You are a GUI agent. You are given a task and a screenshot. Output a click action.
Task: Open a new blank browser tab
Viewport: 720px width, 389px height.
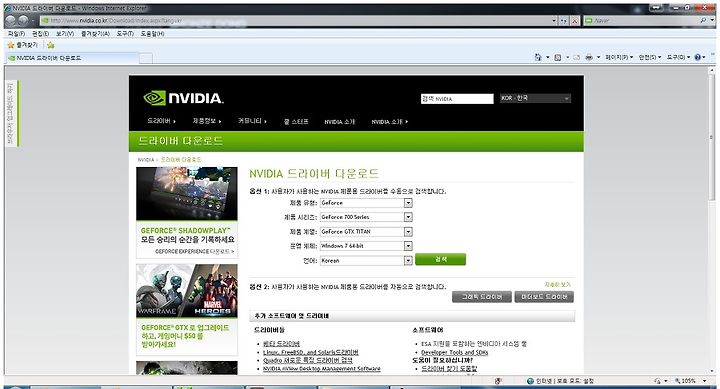(146, 58)
